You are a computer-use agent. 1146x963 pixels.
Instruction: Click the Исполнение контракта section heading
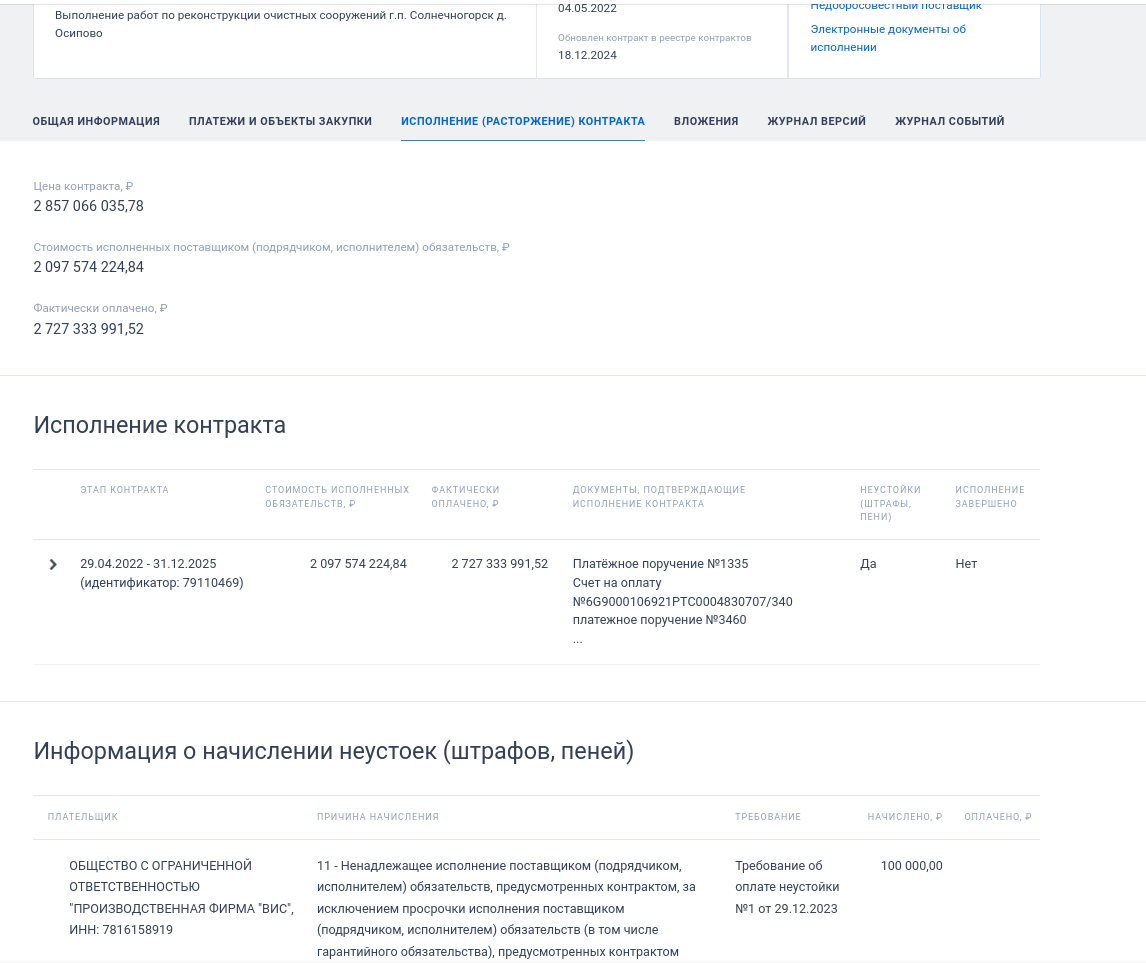[x=159, y=425]
